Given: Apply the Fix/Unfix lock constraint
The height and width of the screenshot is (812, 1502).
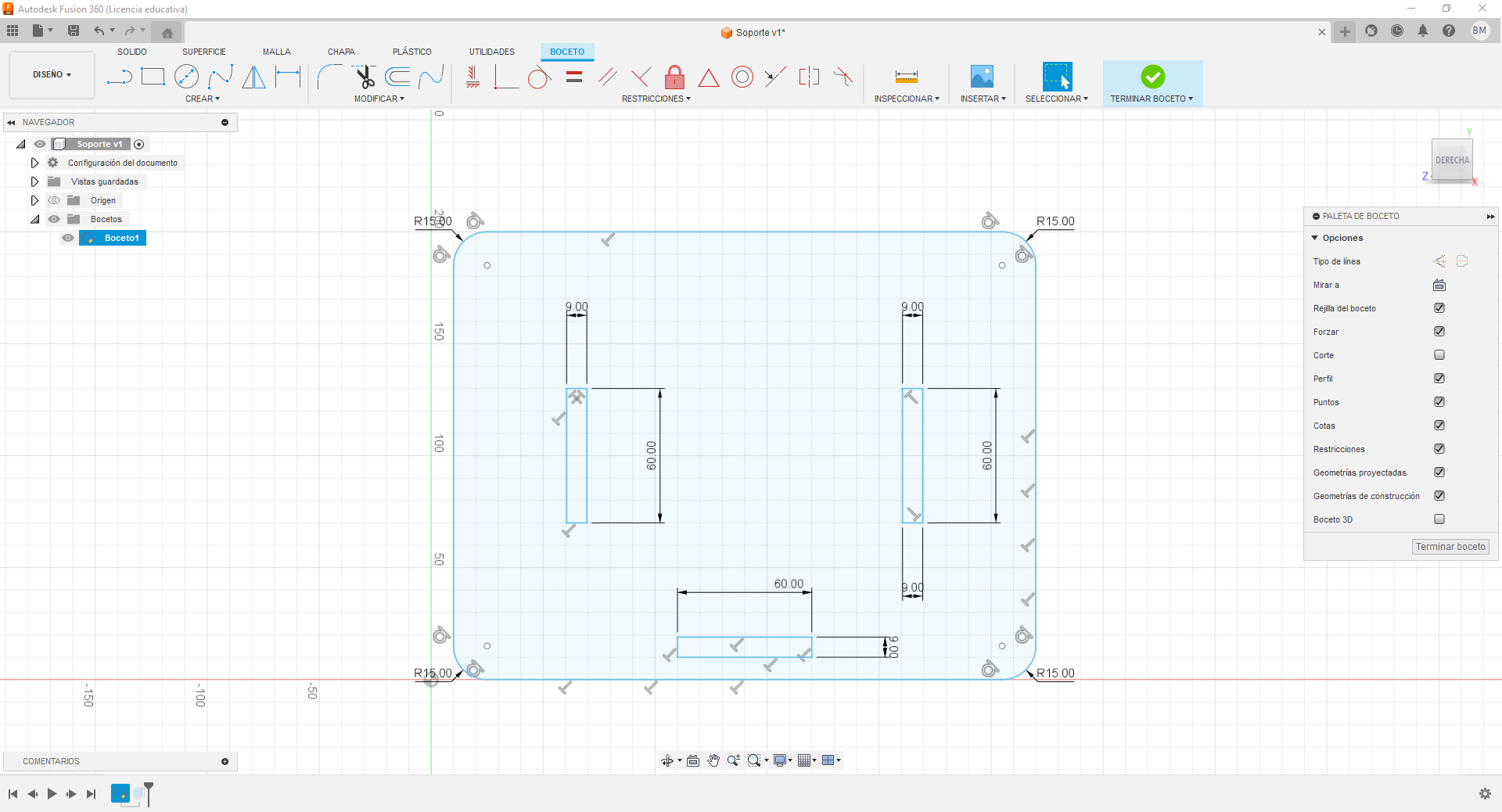Looking at the screenshot, I should pyautogui.click(x=674, y=77).
